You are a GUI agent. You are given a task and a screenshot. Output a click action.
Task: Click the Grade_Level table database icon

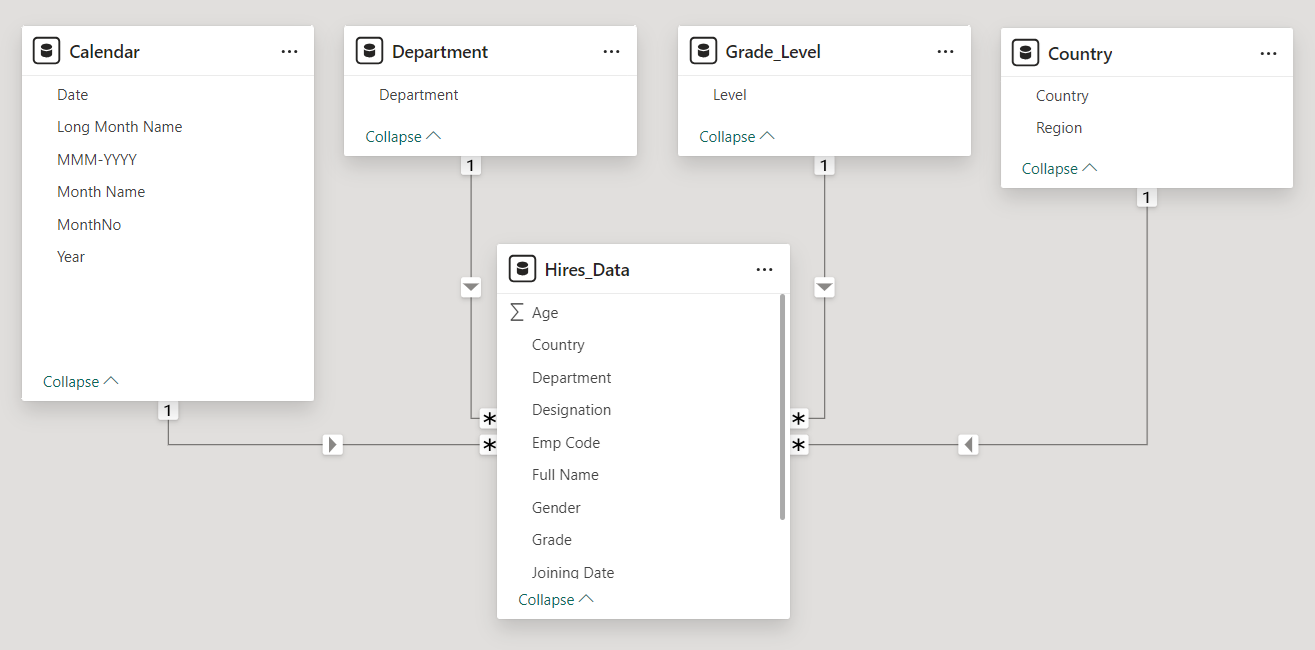[703, 51]
